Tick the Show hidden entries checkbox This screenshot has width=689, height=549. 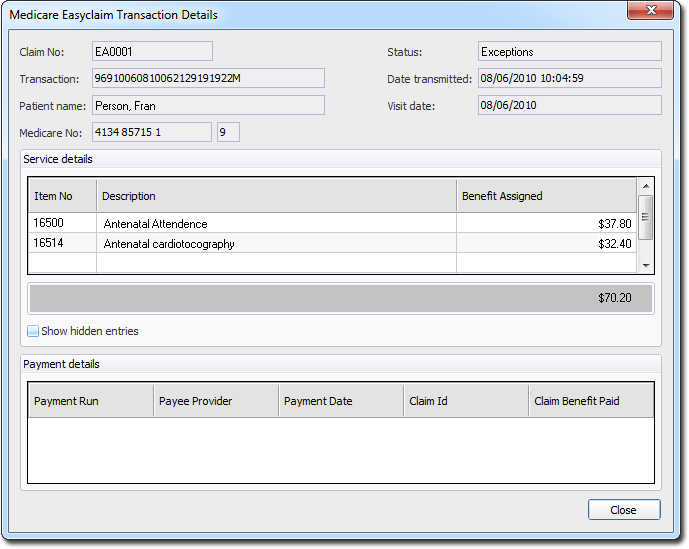point(33,331)
